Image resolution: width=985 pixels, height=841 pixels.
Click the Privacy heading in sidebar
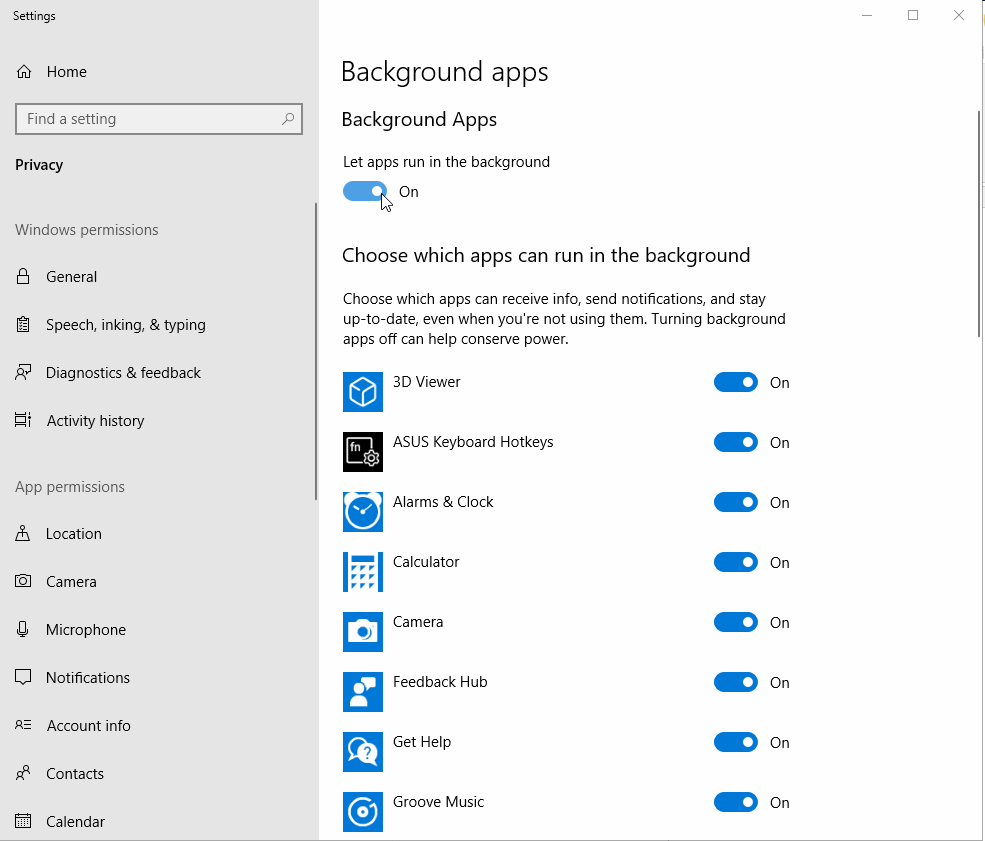tap(39, 165)
